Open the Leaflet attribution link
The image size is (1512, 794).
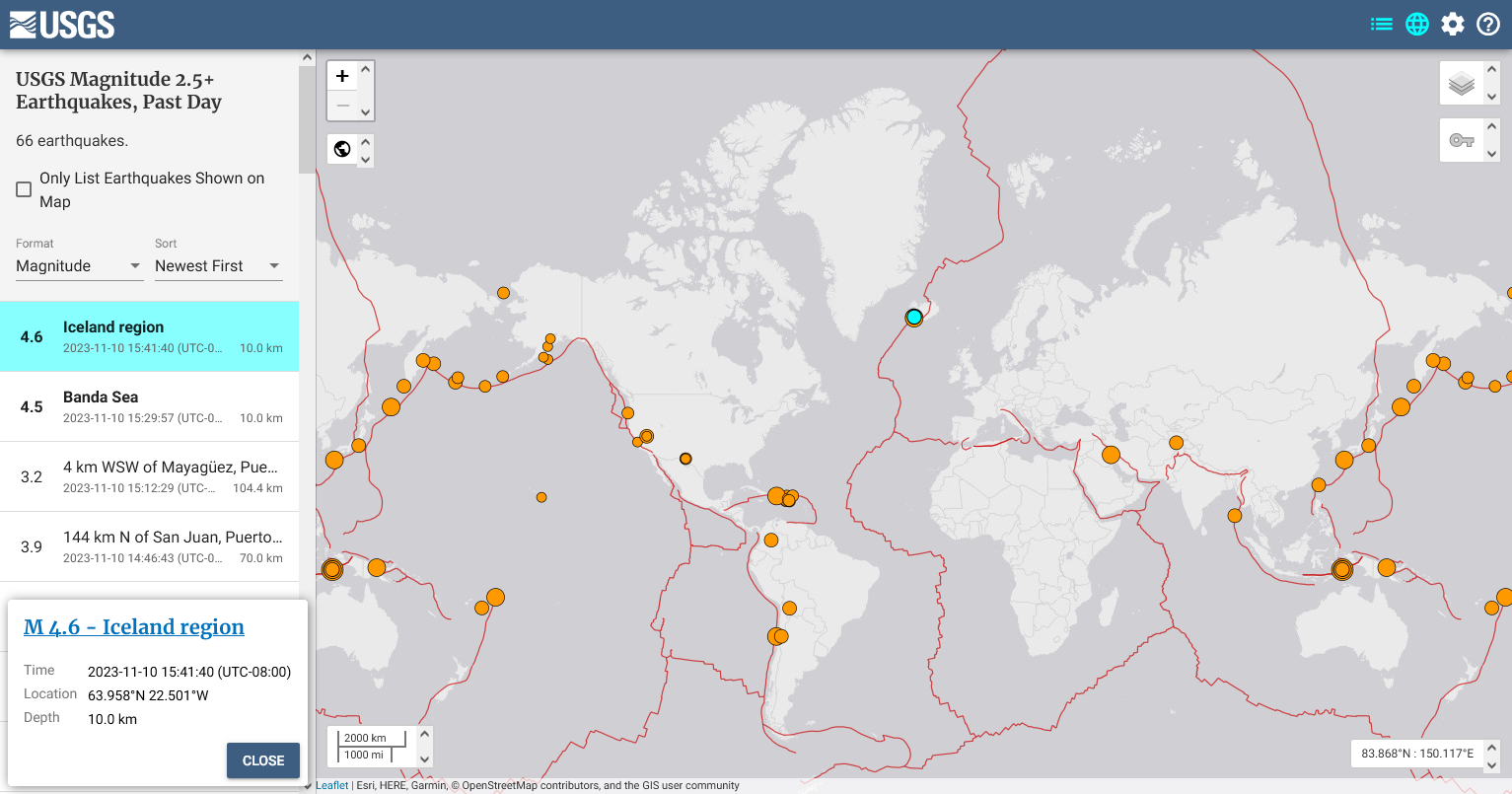click(332, 786)
